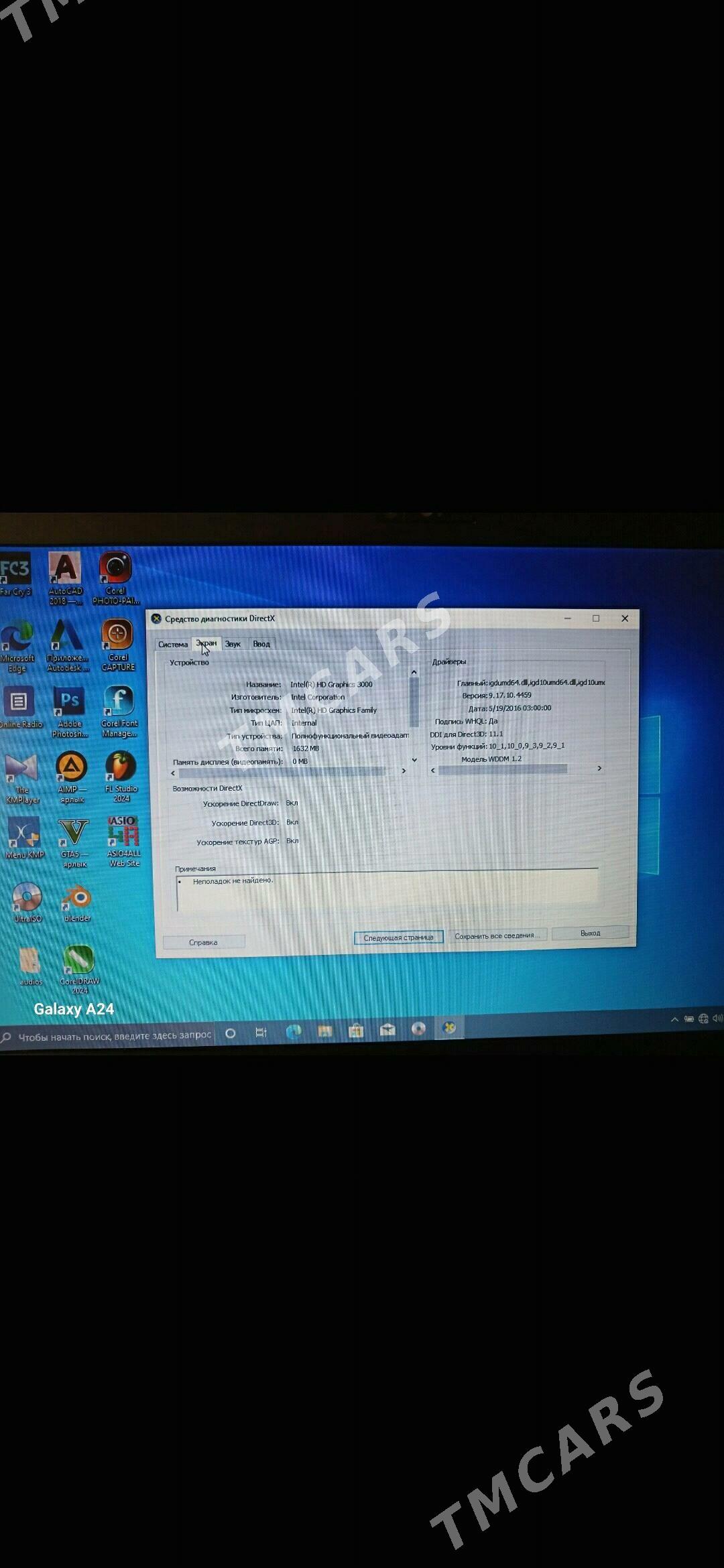
Task: Click the network tray icon
Action: [x=703, y=1019]
